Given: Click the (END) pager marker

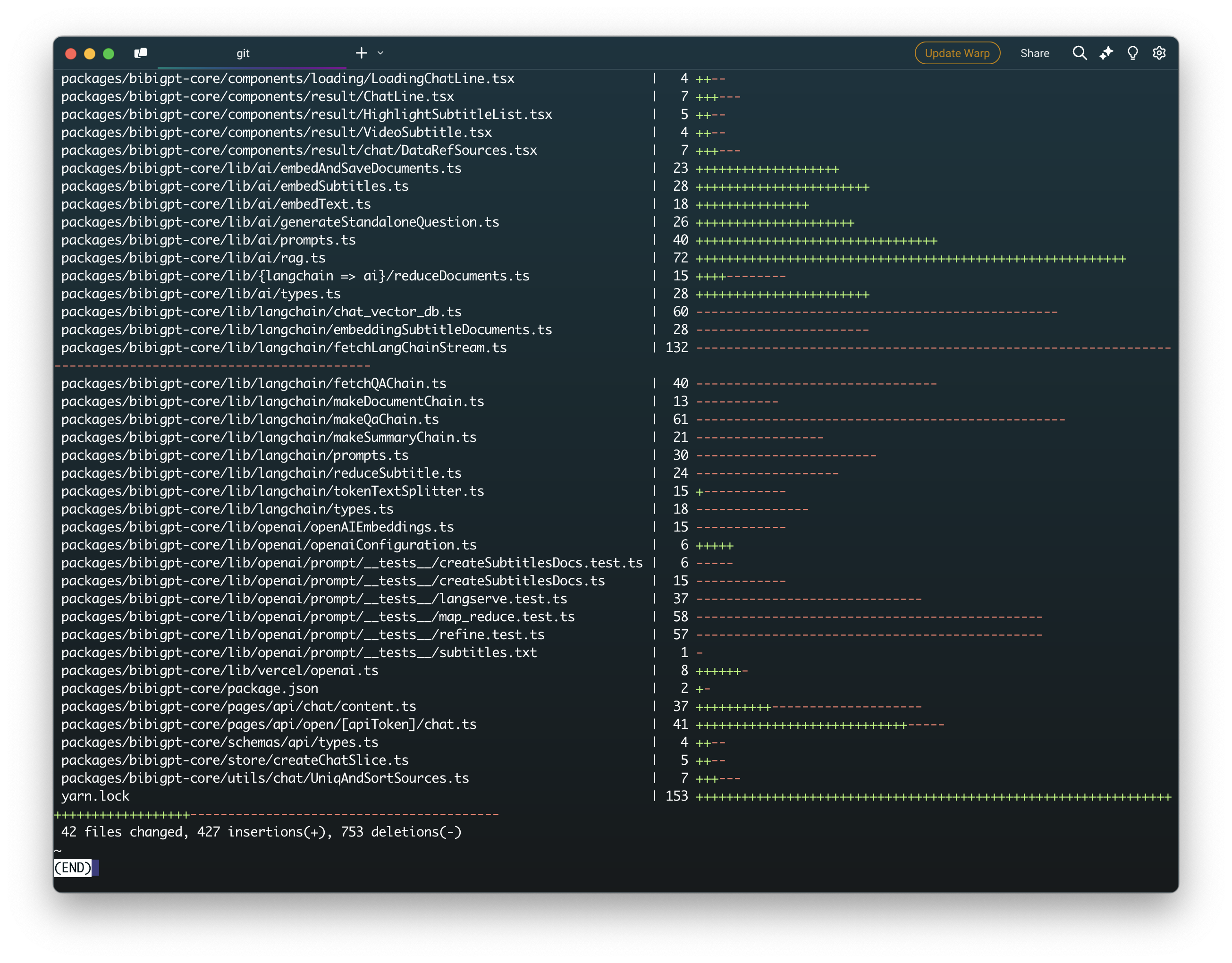Looking at the screenshot, I should [73, 868].
